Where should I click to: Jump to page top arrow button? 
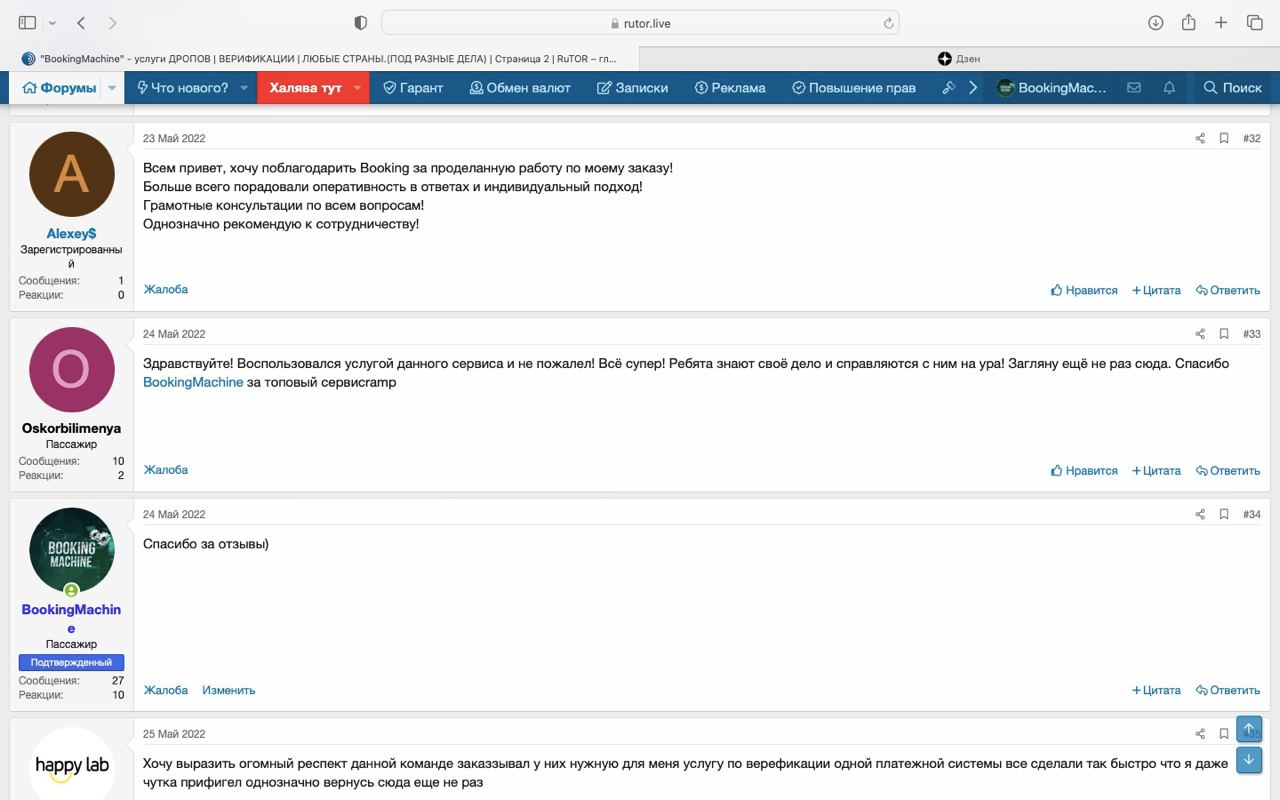click(1249, 728)
